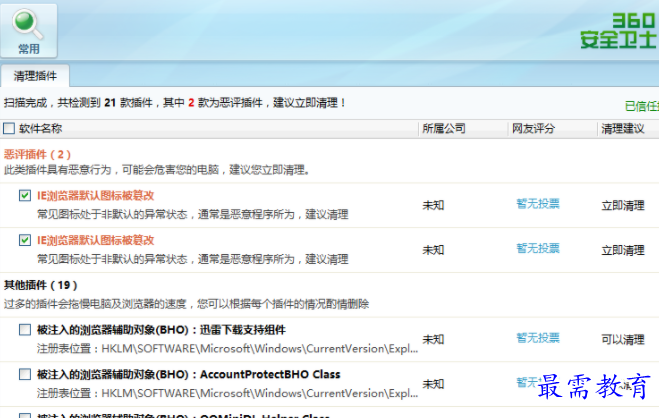Click the 其他插件 (19) group heading

[41, 286]
